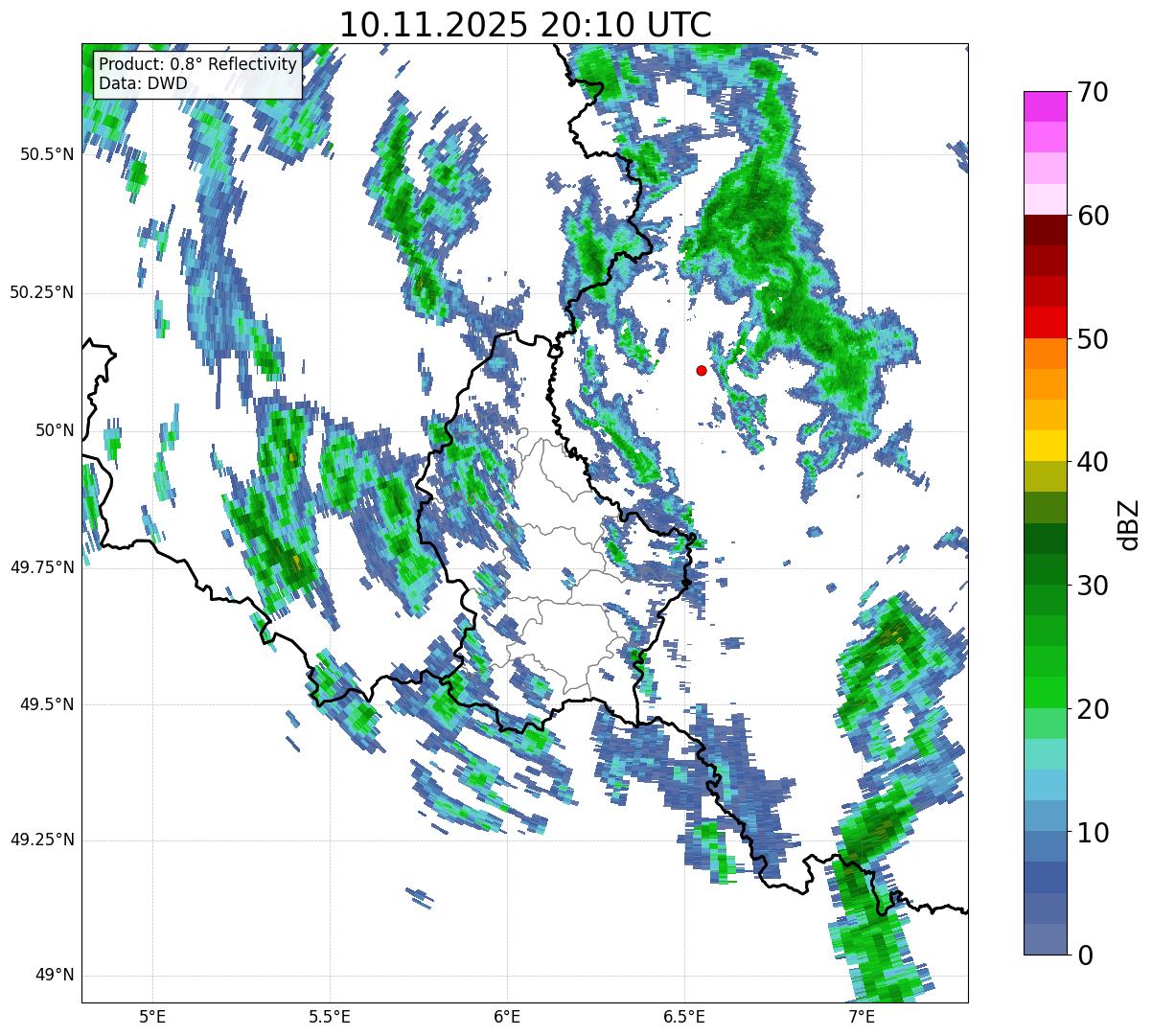Viewport: 1152px width, 1036px height.
Task: Click the latitude label 49°N
Action: [x=55, y=975]
